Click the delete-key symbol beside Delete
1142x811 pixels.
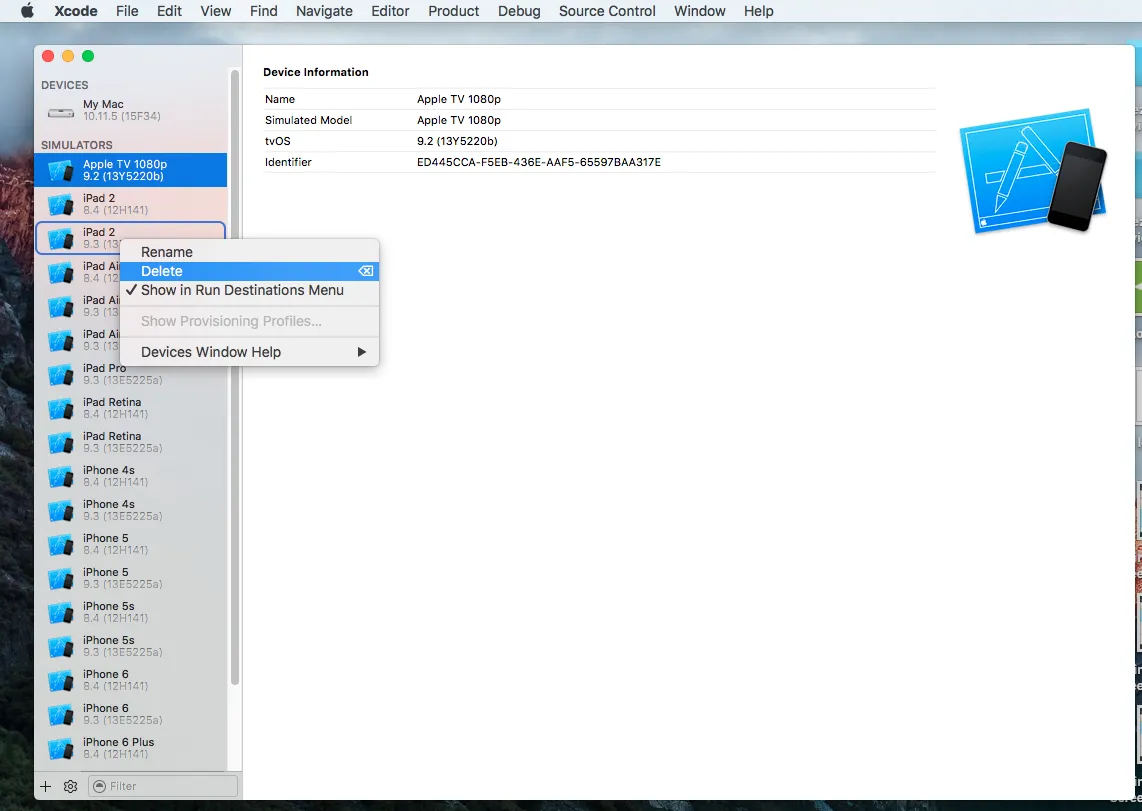point(366,271)
